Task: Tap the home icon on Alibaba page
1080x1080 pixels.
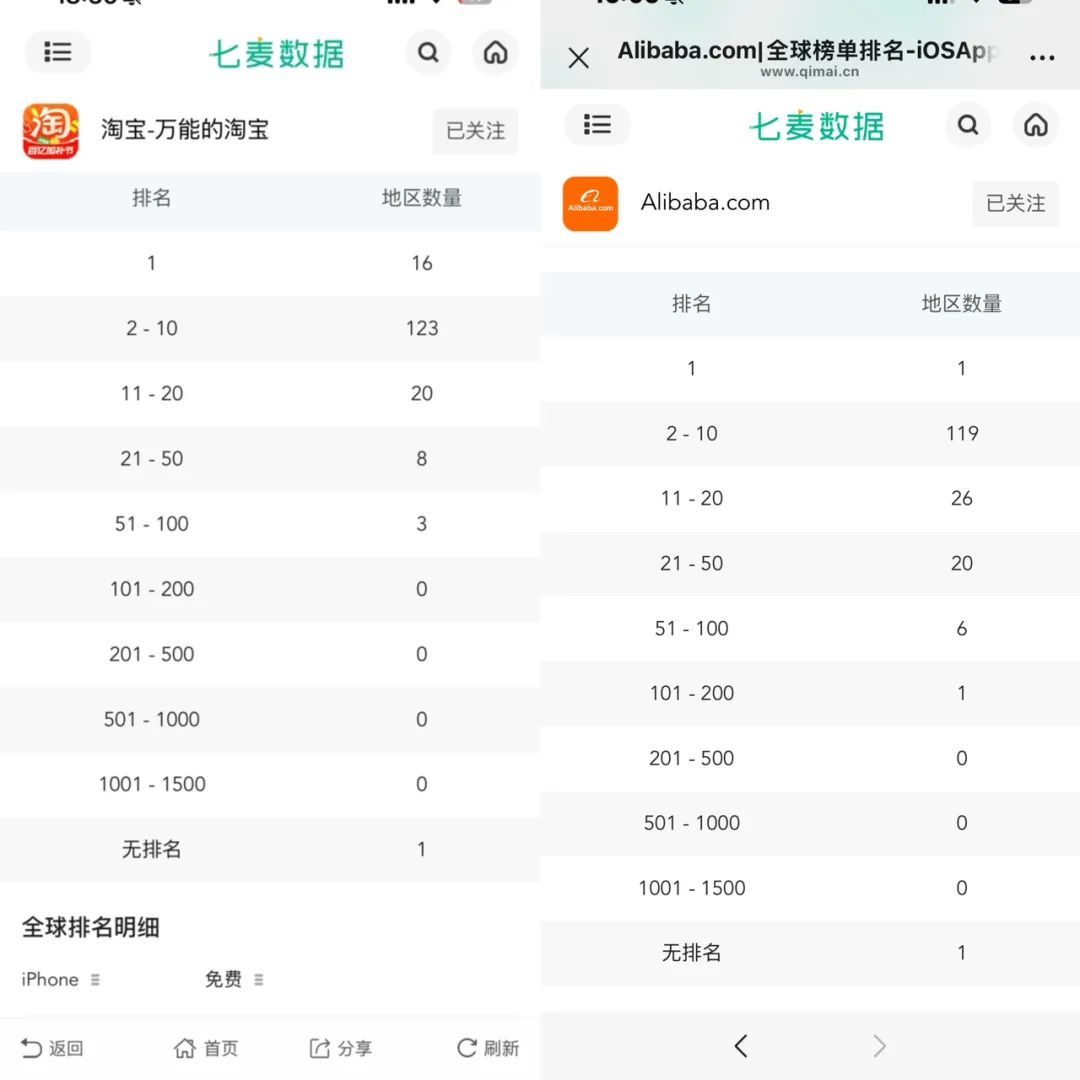Action: point(1035,125)
